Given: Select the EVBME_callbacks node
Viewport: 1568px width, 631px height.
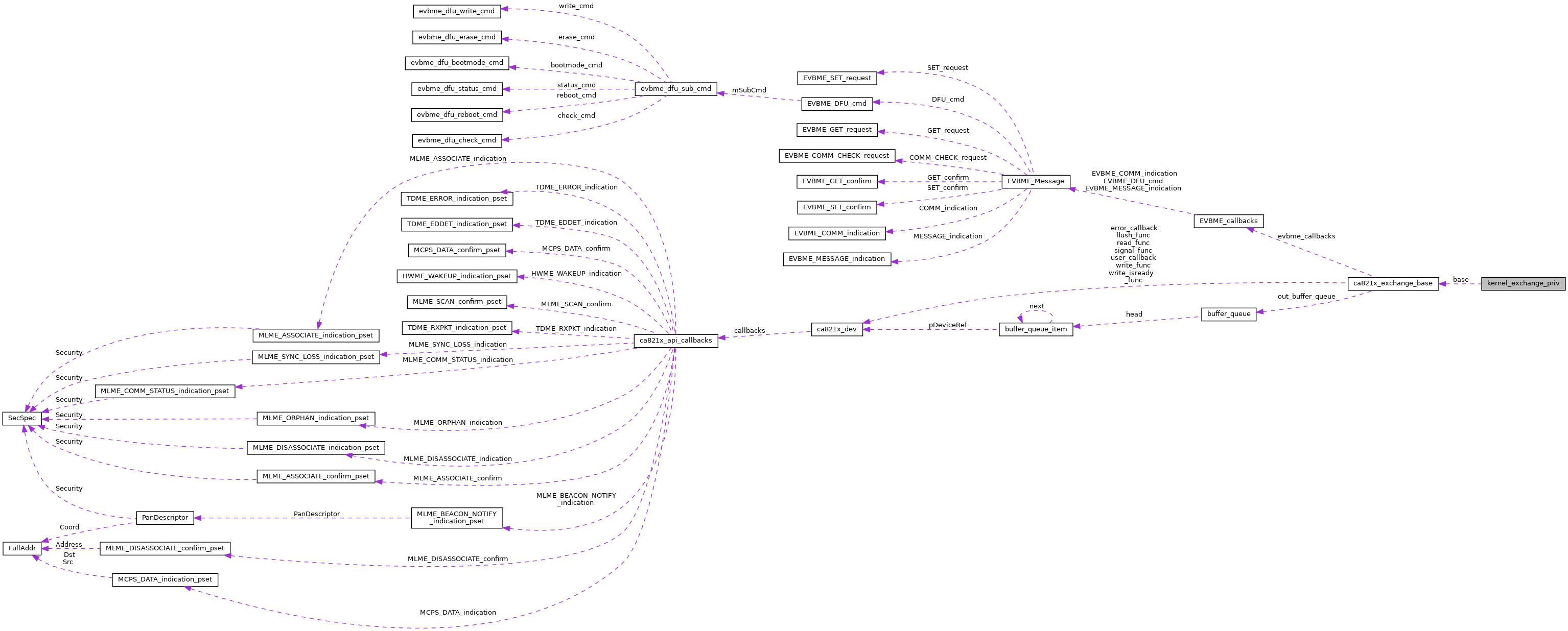Looking at the screenshot, I should tap(1225, 221).
